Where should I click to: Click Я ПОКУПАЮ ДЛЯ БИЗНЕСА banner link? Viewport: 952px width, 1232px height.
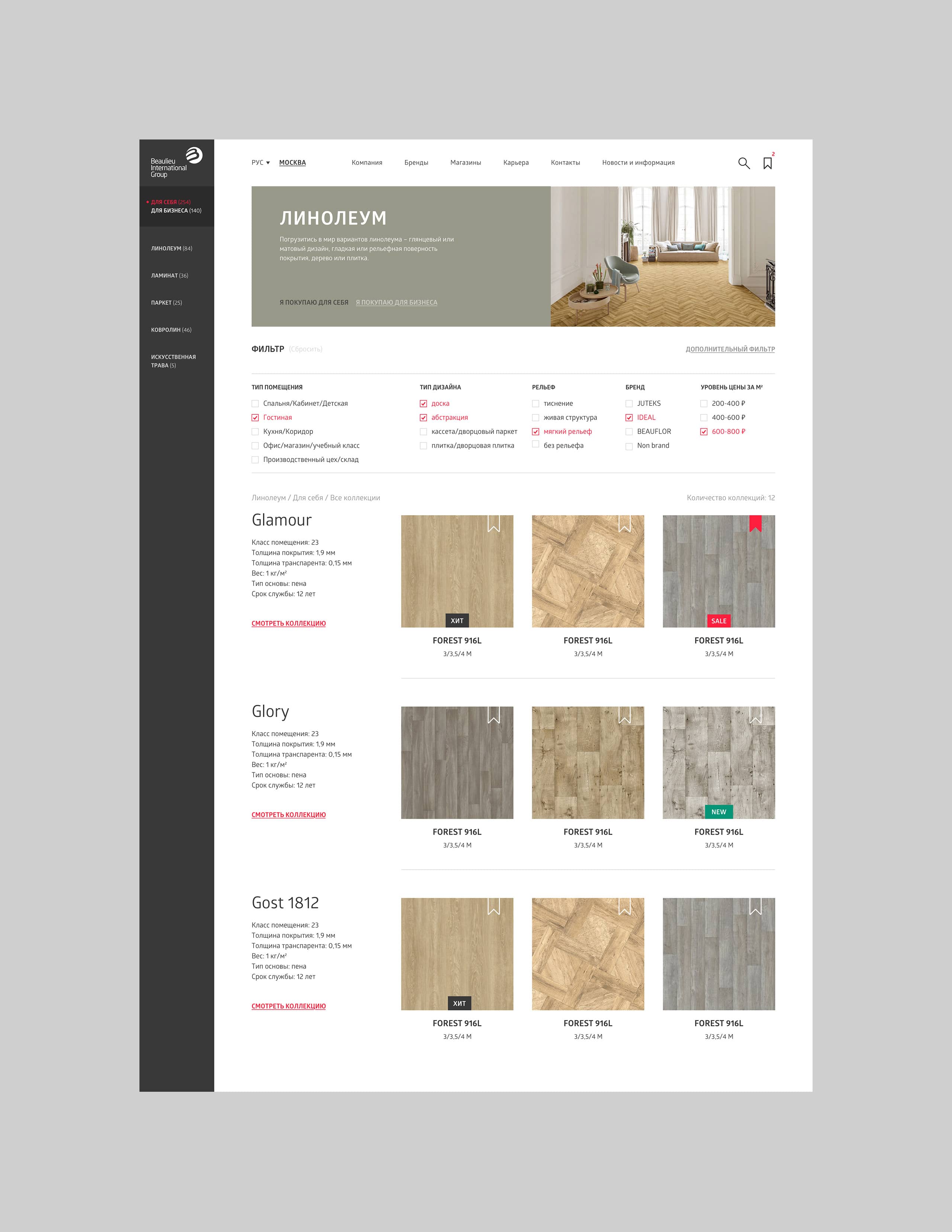pos(396,302)
